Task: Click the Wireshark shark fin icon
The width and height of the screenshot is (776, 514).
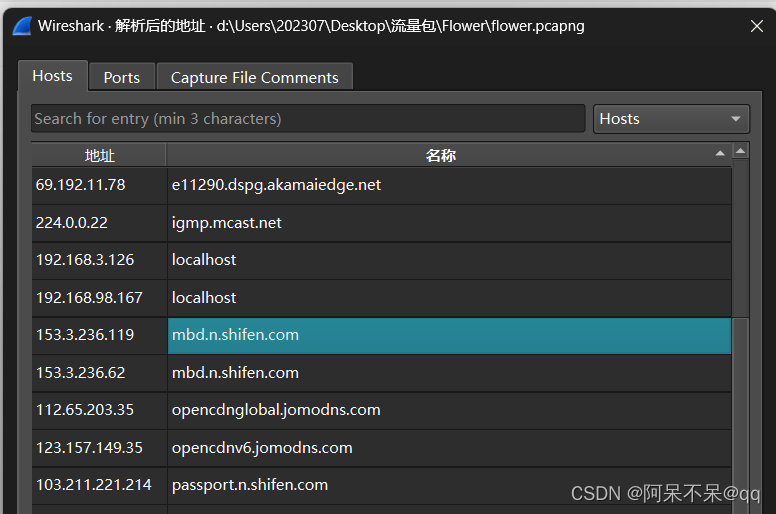Action: pos(22,26)
